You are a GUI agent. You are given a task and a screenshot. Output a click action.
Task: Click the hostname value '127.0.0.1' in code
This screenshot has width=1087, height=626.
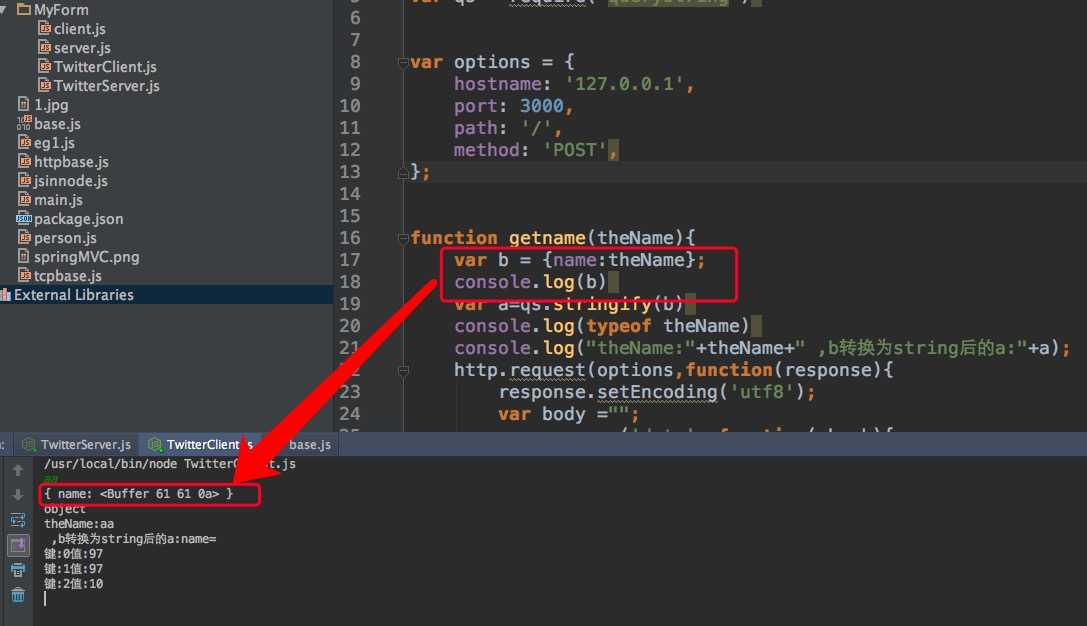(x=625, y=84)
